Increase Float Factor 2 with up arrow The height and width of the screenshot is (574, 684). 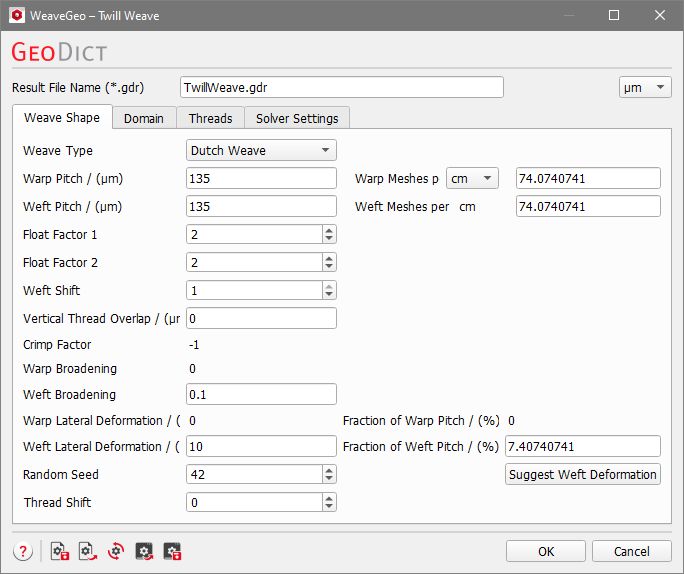click(x=329, y=258)
